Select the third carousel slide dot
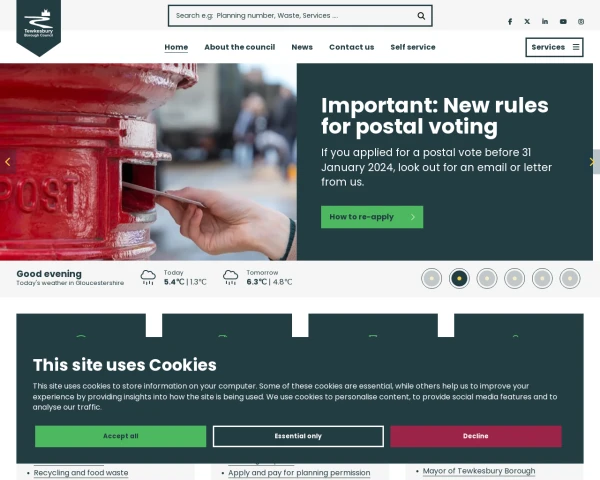Screen dimensions: 600x480 [x=487, y=278]
